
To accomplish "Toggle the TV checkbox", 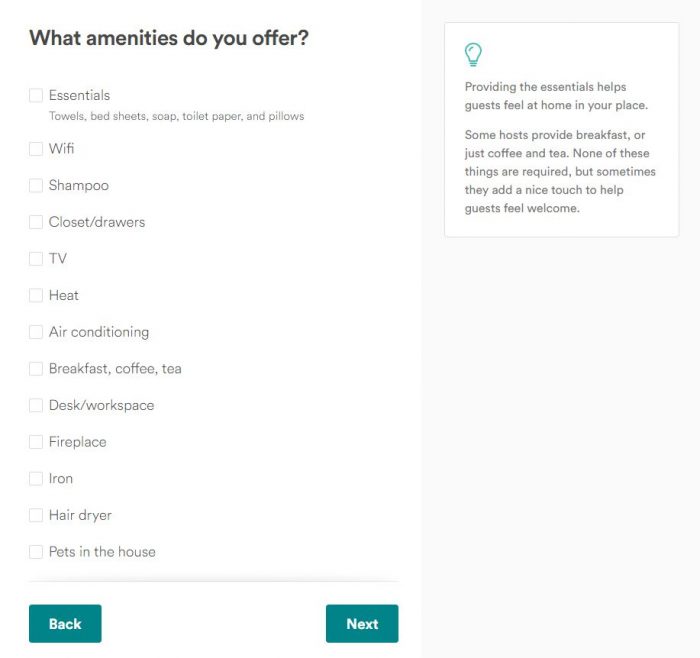I will pos(36,258).
